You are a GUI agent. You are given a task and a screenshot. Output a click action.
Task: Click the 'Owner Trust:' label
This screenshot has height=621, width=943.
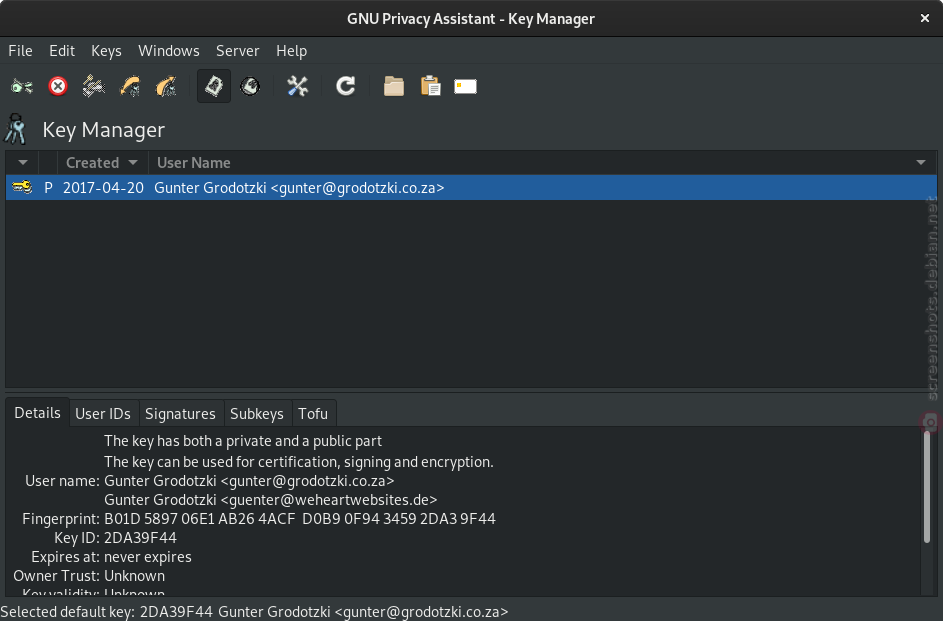tap(57, 576)
